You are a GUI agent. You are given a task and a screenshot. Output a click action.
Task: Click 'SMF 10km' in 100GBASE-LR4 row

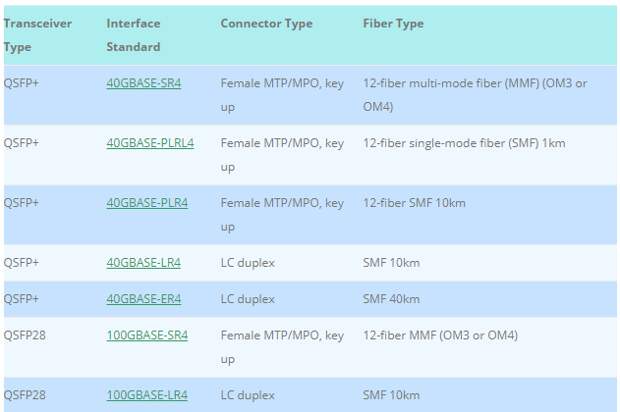(391, 395)
